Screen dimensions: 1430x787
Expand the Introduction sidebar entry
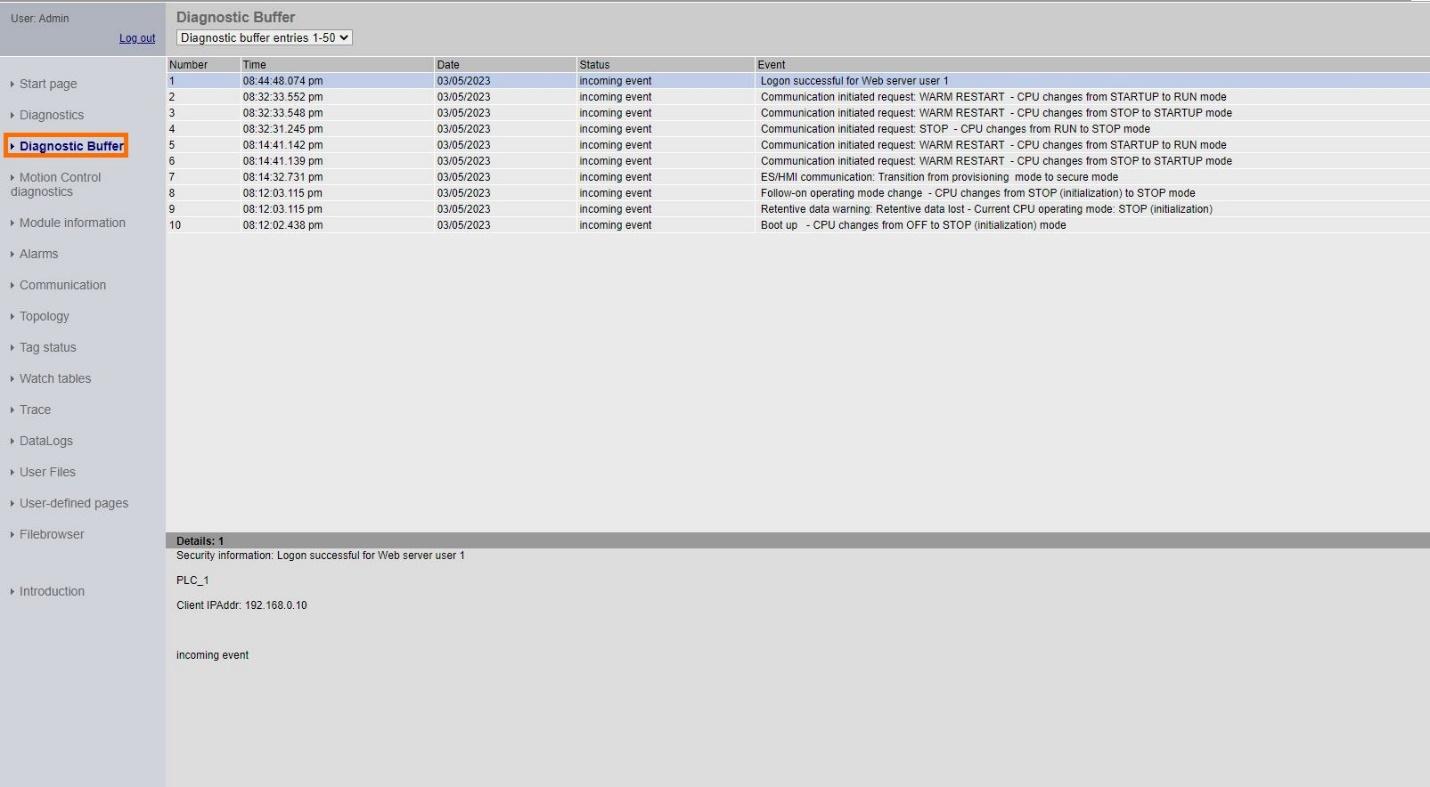coord(51,591)
